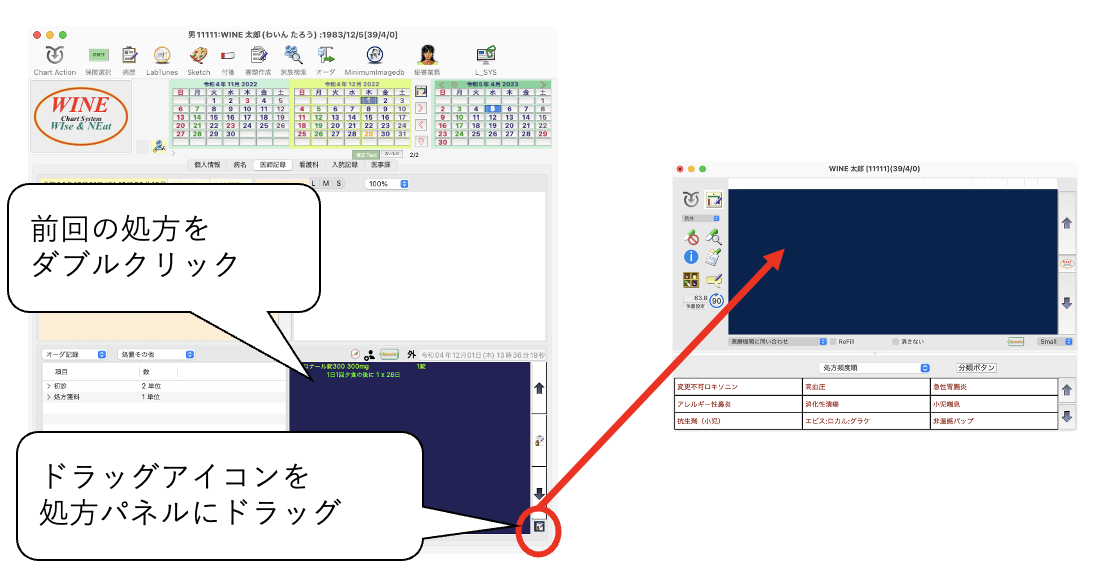The height and width of the screenshot is (580, 1096).
Task: Toggle the ReFill checkbox
Action: tap(832, 341)
